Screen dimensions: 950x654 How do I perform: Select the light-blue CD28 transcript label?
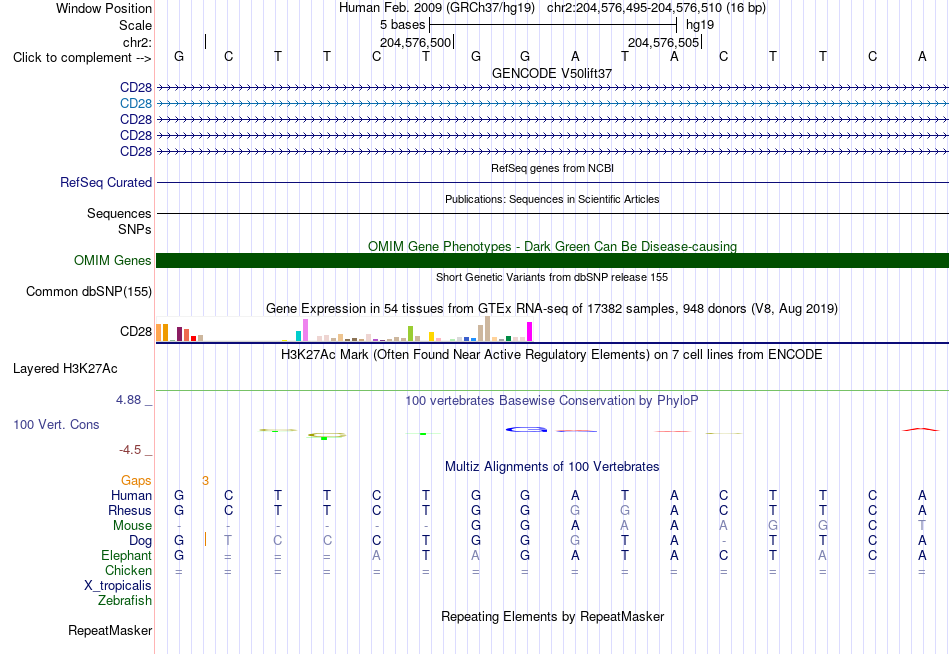(136, 104)
